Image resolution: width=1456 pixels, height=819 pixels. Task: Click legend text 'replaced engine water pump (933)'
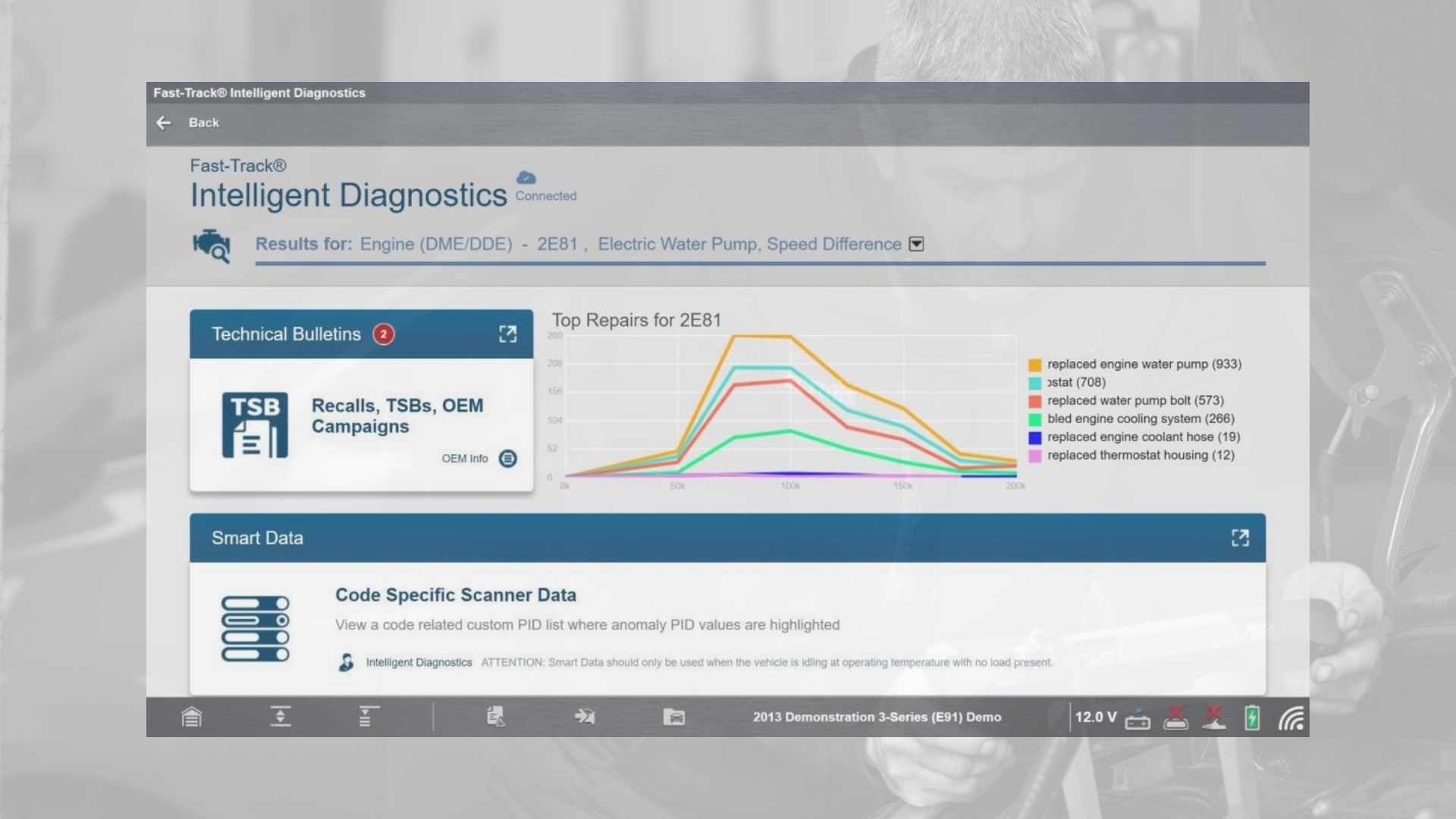click(1144, 364)
